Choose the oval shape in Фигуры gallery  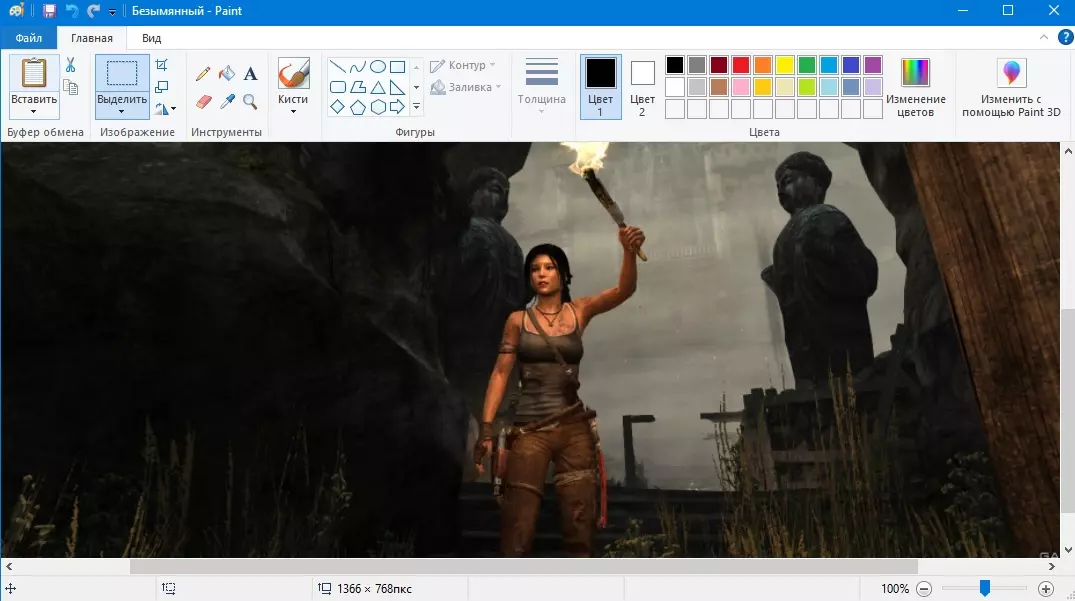(x=377, y=67)
